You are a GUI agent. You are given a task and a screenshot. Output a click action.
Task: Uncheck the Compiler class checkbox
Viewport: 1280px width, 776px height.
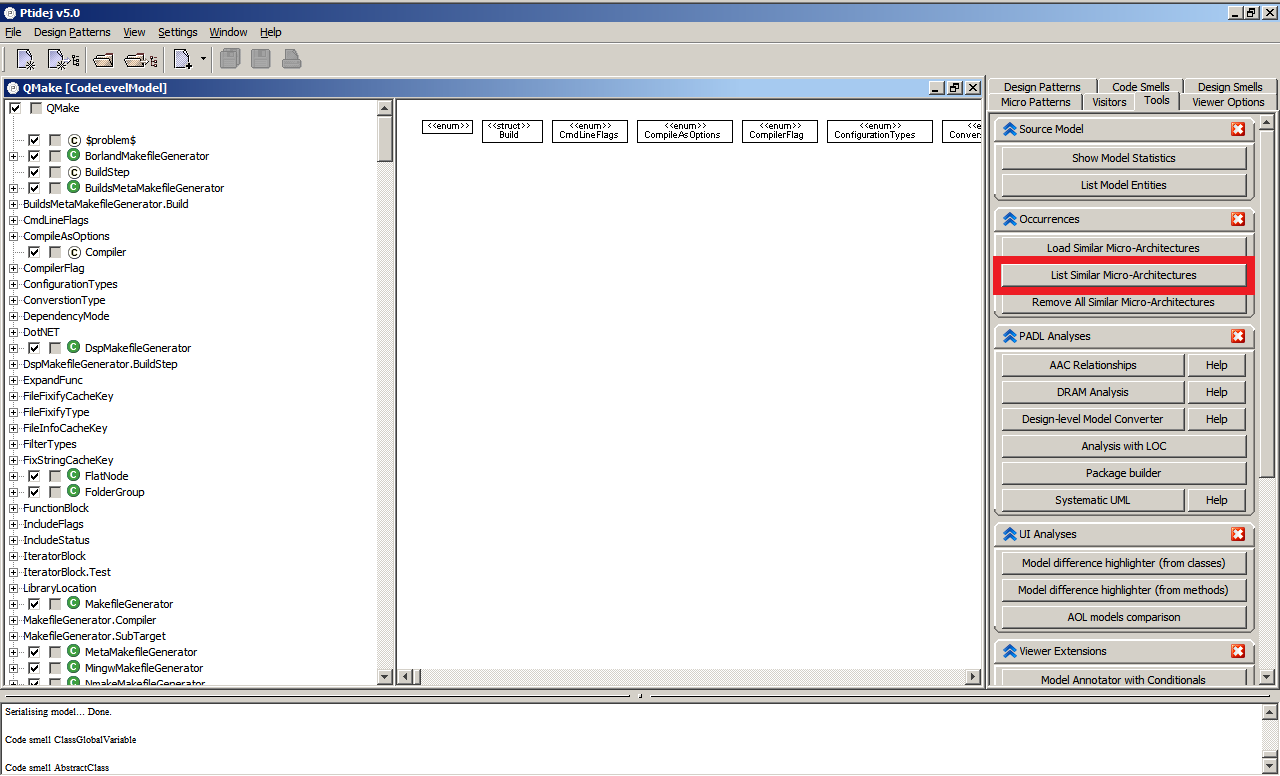pos(33,251)
